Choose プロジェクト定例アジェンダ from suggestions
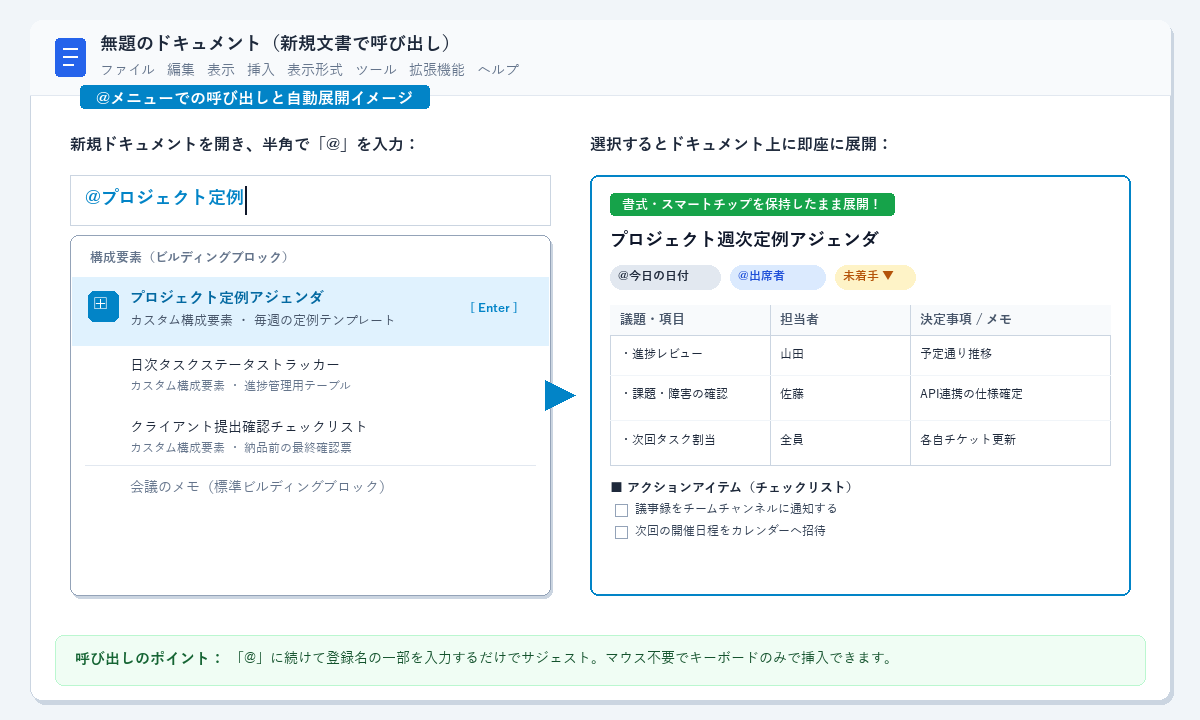Image resolution: width=1200 pixels, height=720 pixels. pos(310,311)
